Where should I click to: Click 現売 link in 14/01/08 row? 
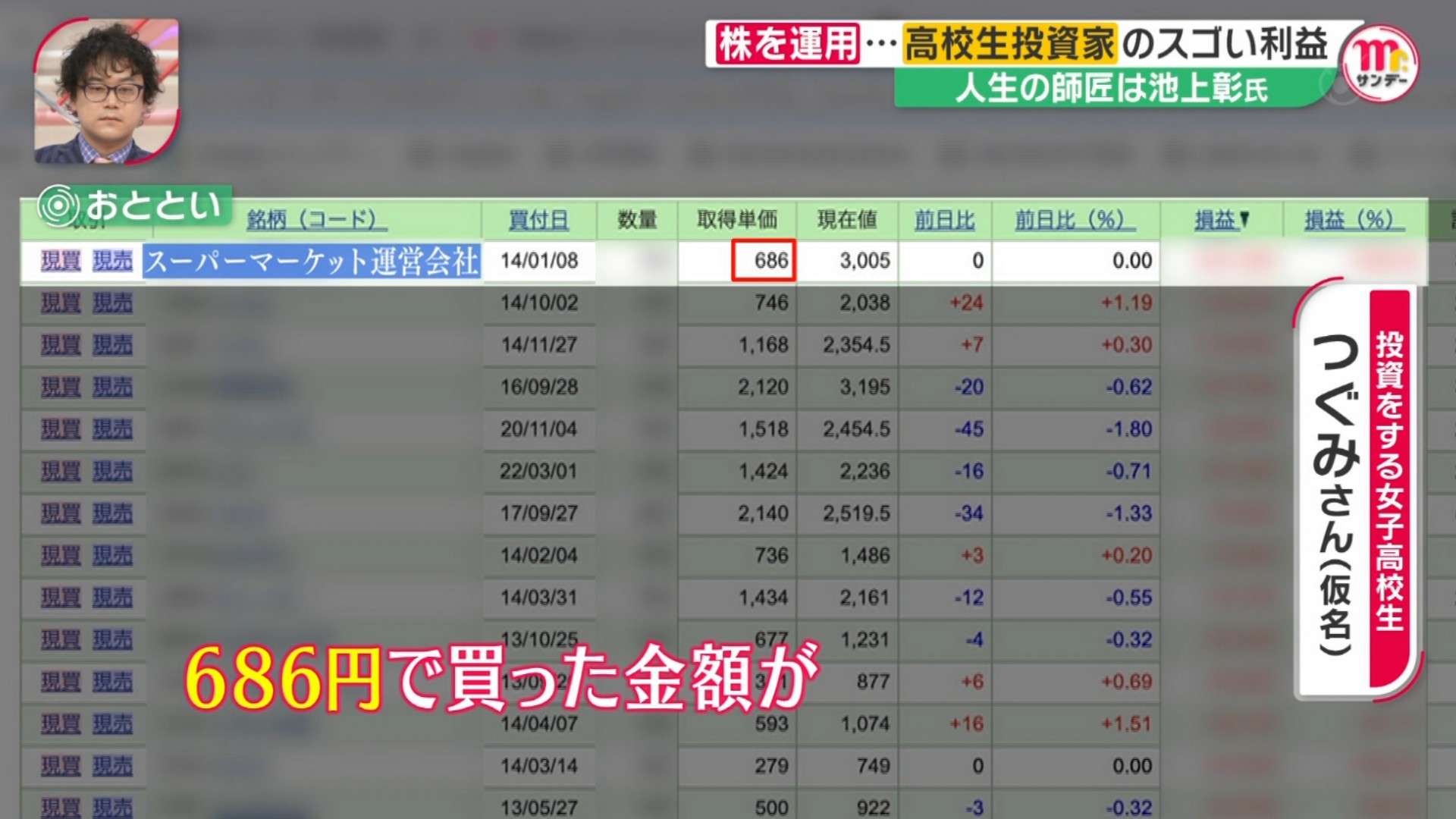[112, 261]
